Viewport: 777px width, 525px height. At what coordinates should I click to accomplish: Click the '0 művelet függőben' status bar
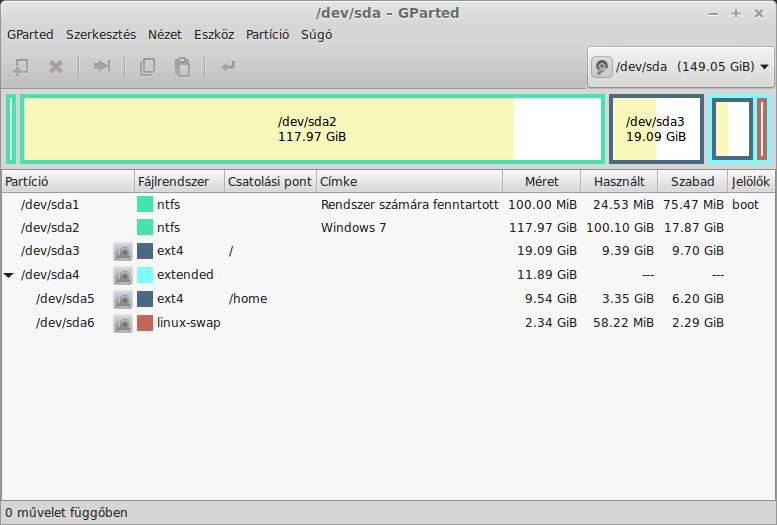[66, 513]
